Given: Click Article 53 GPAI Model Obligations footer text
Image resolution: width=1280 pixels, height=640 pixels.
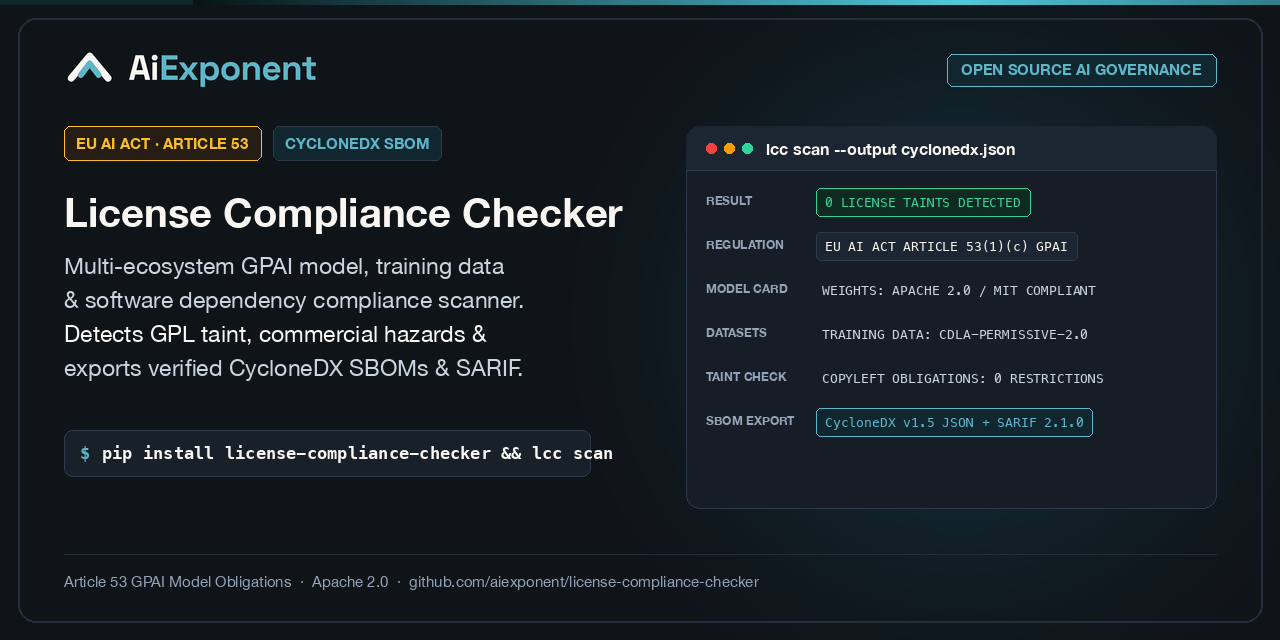Looking at the screenshot, I should (178, 582).
